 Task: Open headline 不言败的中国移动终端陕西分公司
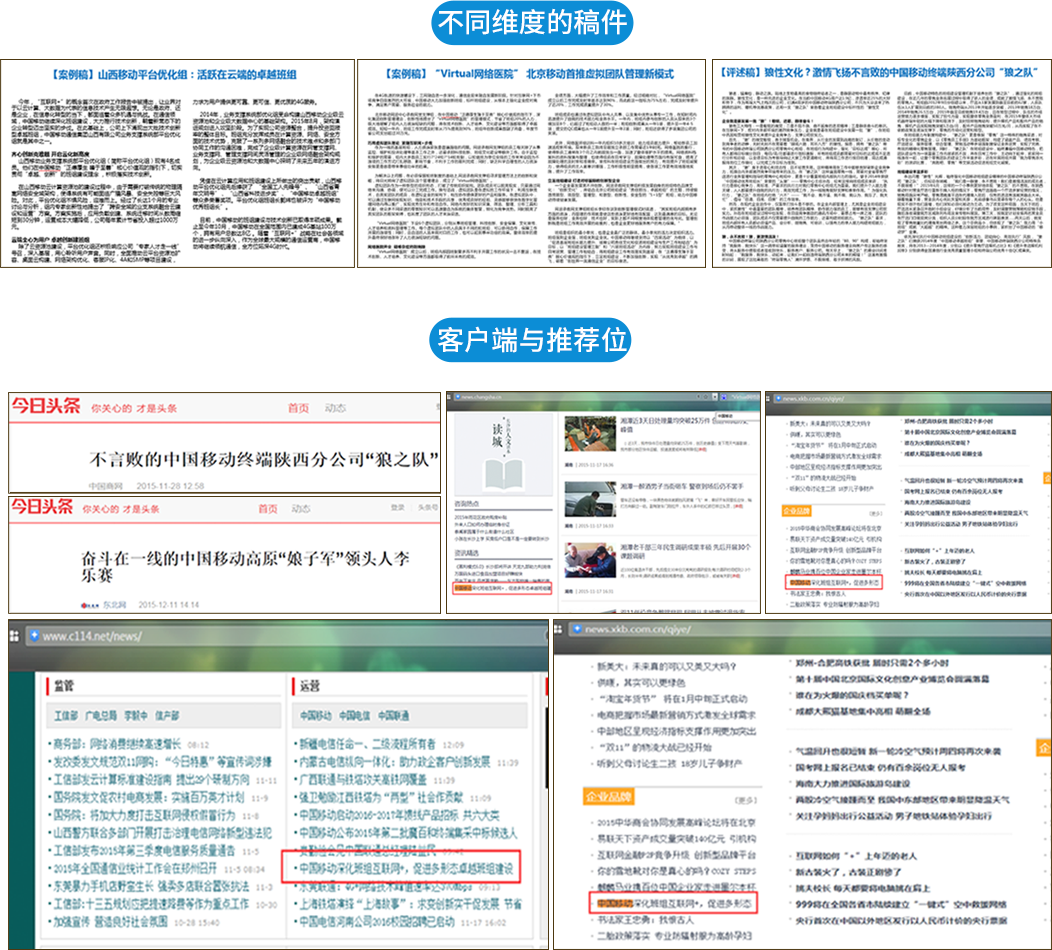[264, 460]
